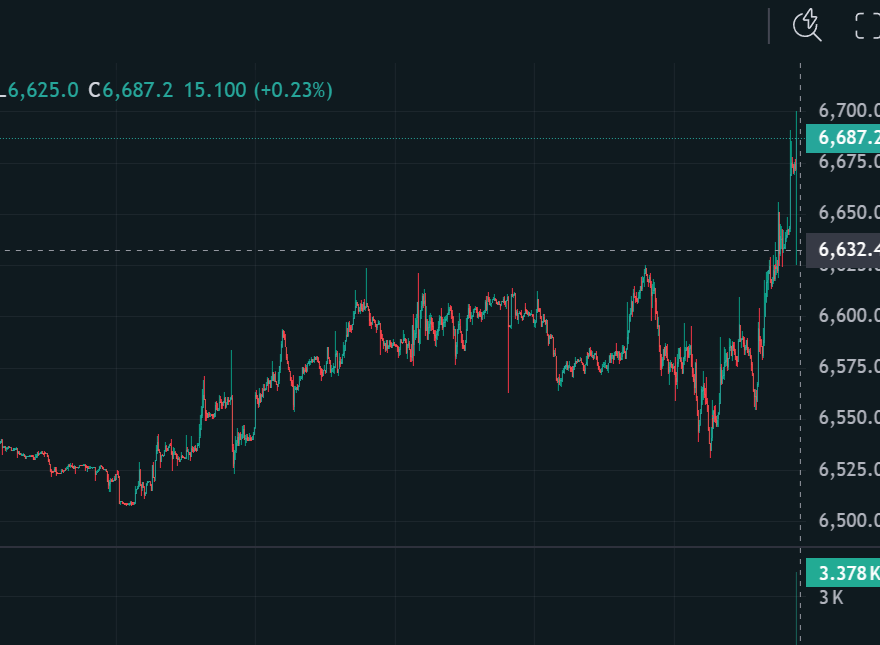
Task: Select the 3 K volume axis label
Action: coord(831,598)
